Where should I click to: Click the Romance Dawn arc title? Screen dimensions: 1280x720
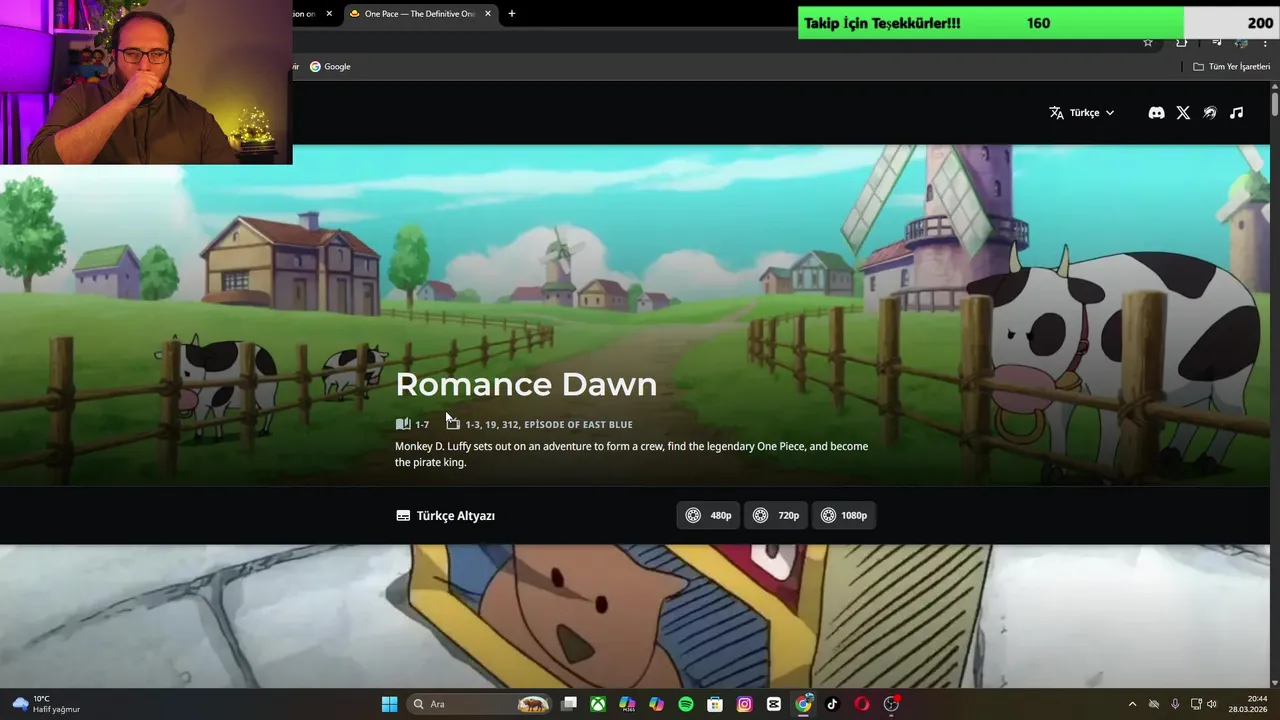point(526,384)
